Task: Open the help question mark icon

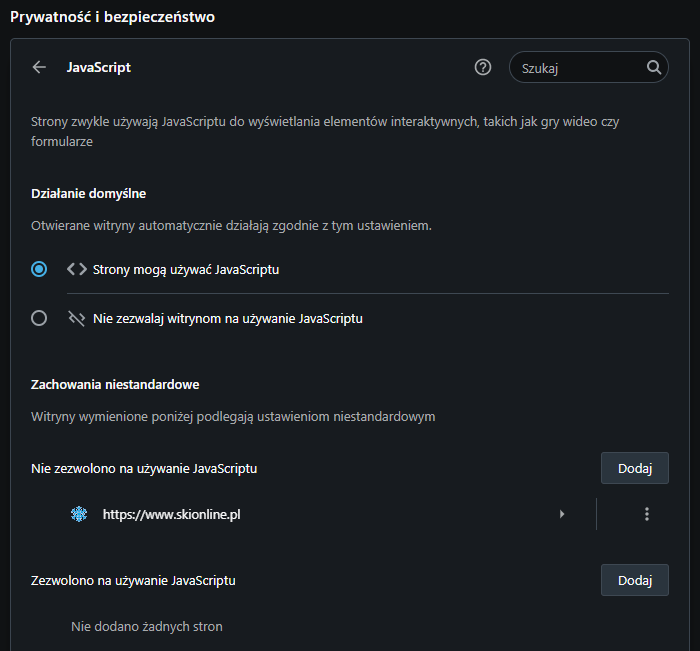Action: pos(483,67)
